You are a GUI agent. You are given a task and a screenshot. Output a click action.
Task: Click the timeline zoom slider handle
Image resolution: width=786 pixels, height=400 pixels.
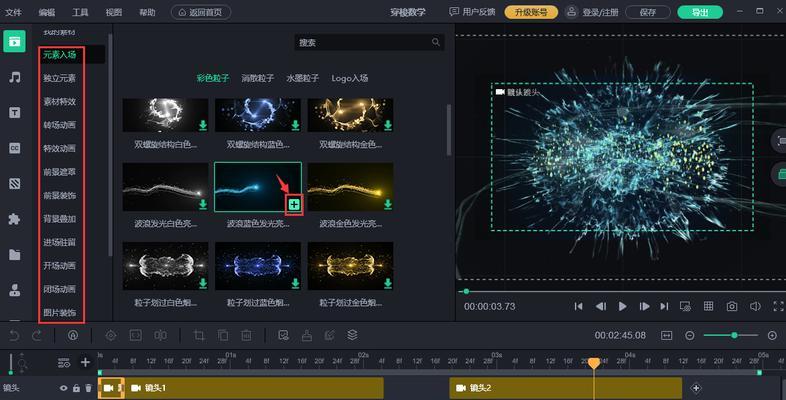tap(734, 335)
